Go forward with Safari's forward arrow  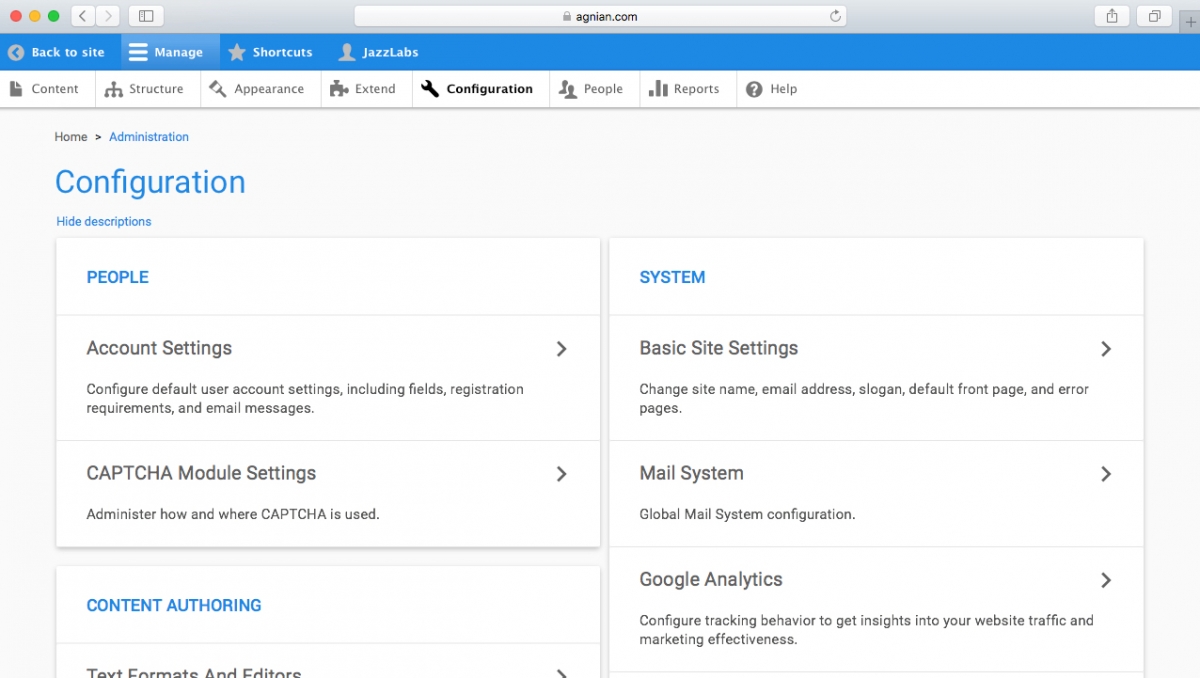(107, 16)
